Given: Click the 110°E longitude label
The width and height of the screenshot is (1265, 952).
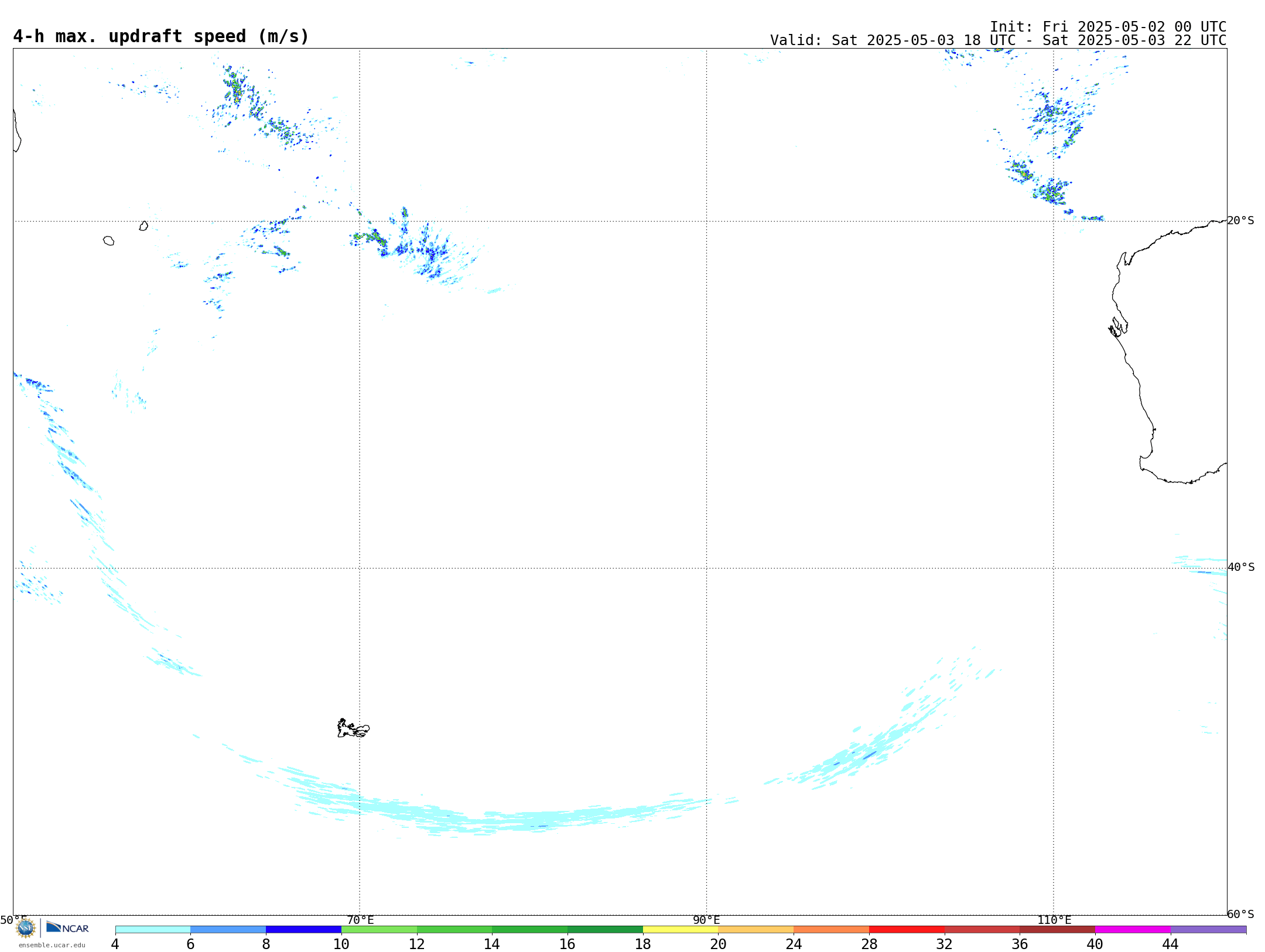Looking at the screenshot, I should click(x=1054, y=920).
